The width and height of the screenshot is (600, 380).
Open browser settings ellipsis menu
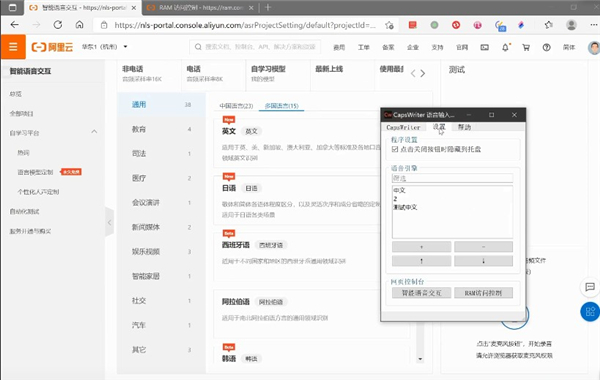pyautogui.click(x=593, y=25)
